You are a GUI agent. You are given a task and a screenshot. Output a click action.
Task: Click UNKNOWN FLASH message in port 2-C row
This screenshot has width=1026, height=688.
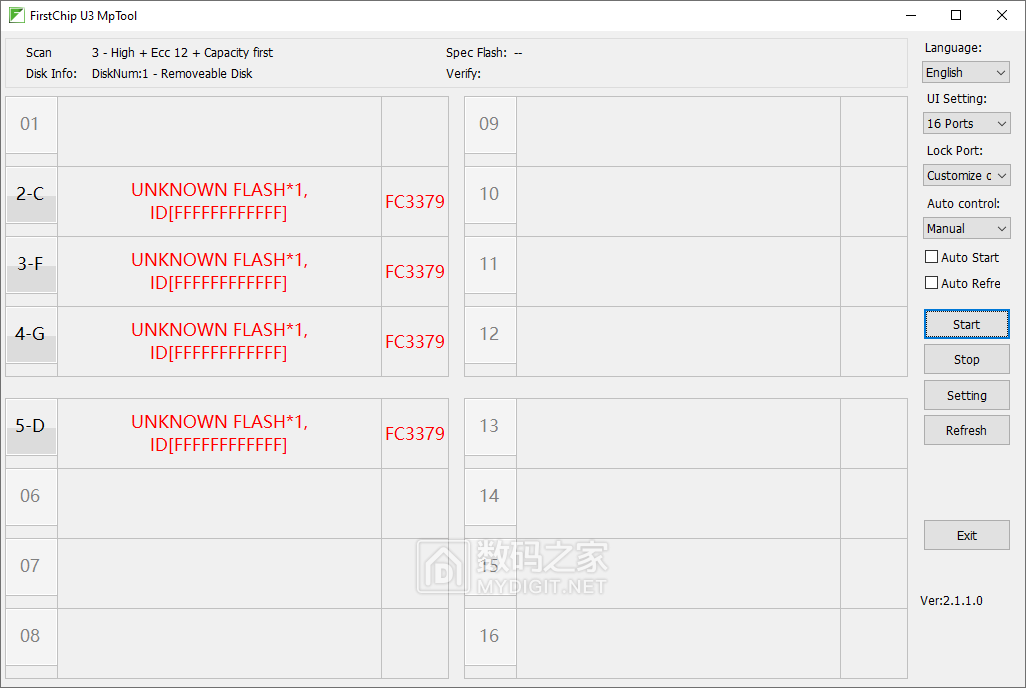point(219,201)
